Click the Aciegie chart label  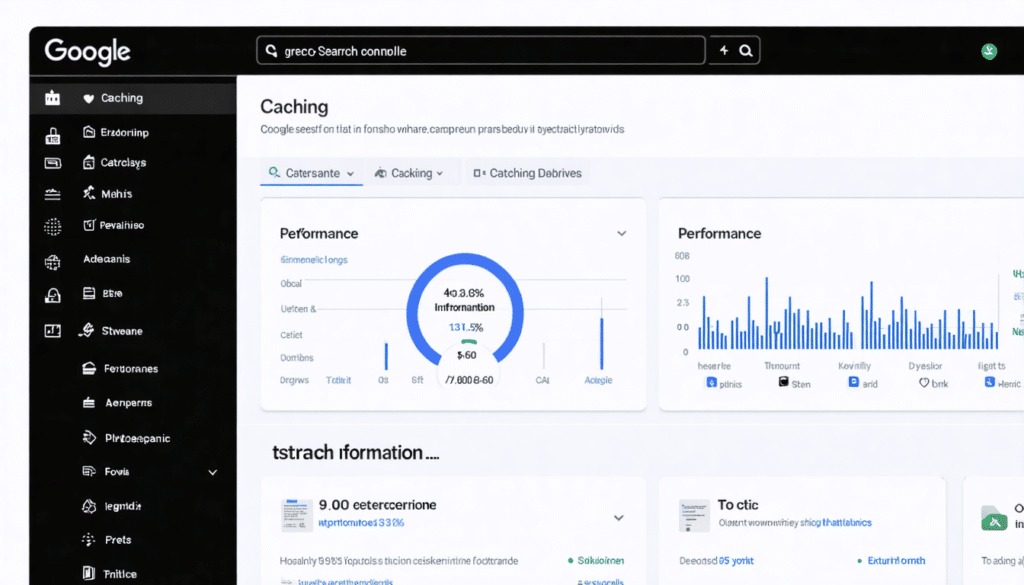tap(598, 380)
